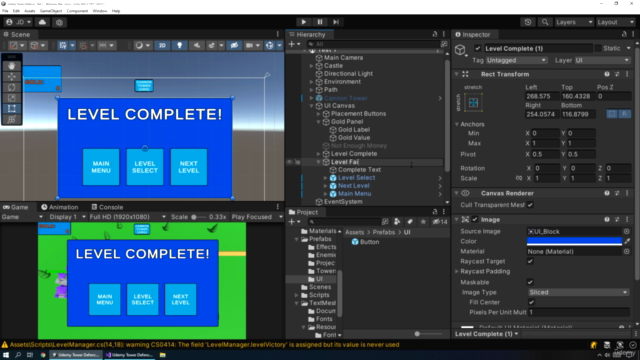
Task: Click the MAIN MENU button in Scene view
Action: point(101,167)
